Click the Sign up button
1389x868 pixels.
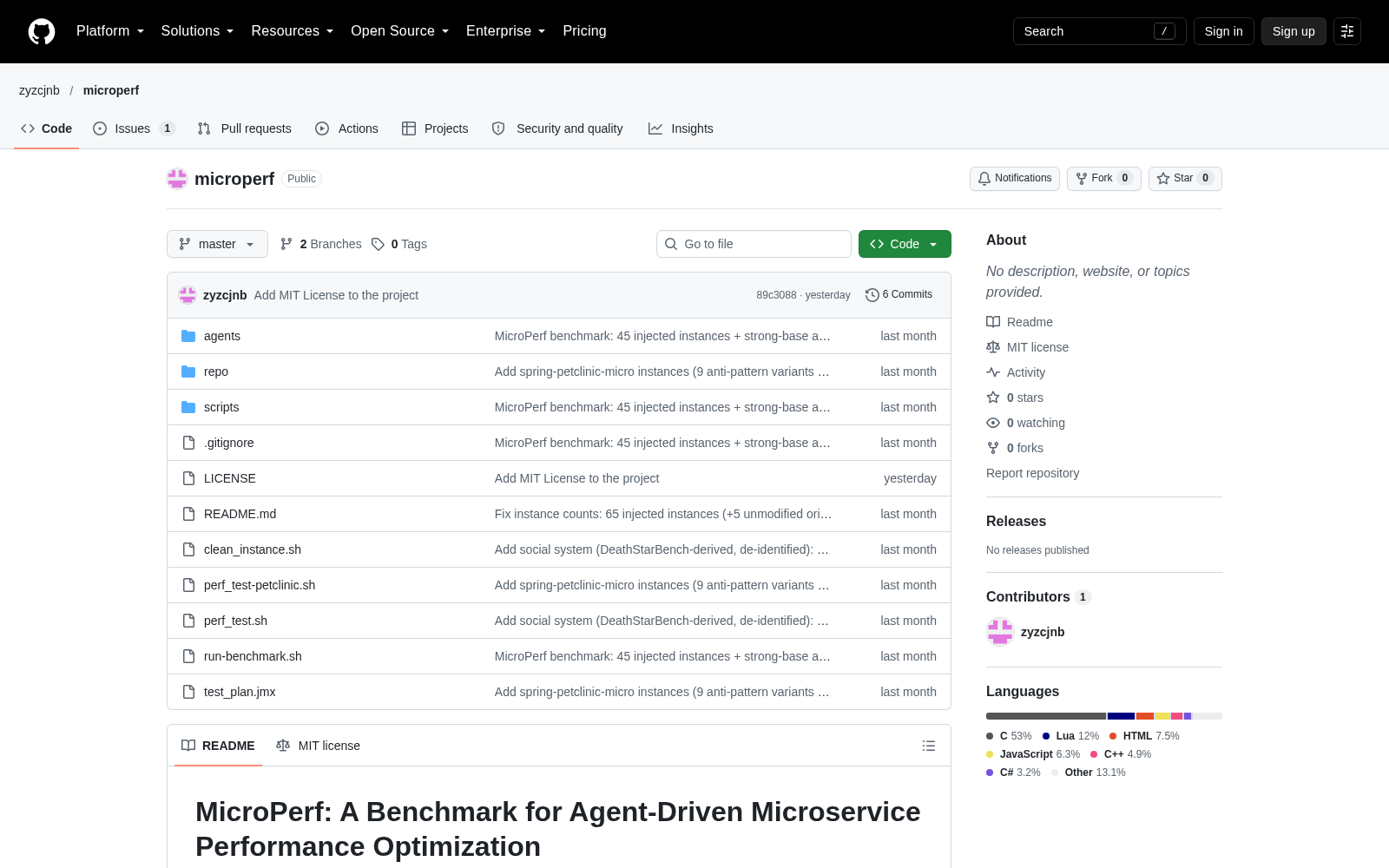point(1294,31)
